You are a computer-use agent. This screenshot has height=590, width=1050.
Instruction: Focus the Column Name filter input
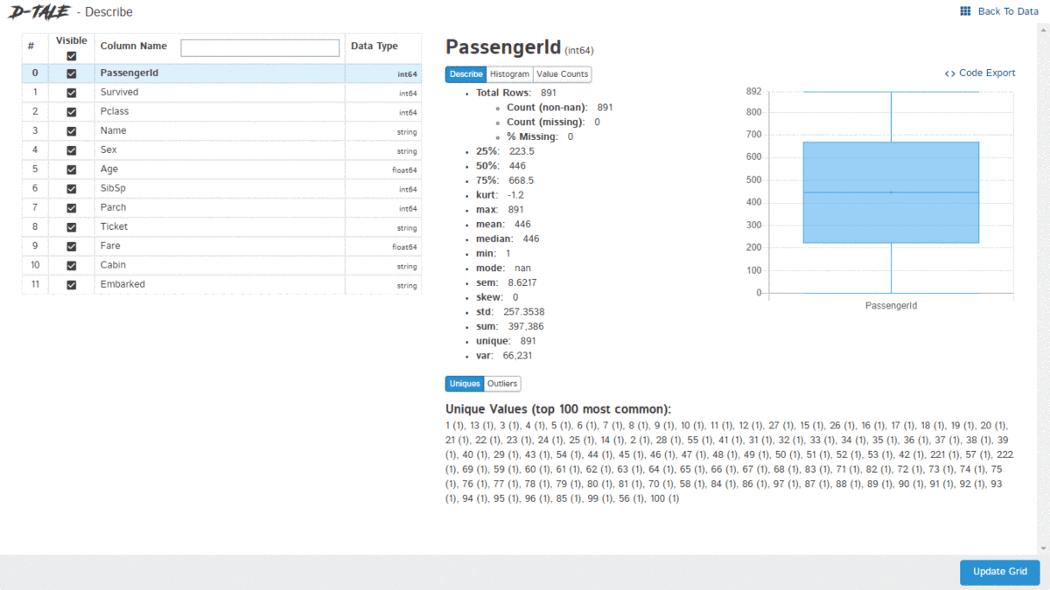(x=260, y=48)
